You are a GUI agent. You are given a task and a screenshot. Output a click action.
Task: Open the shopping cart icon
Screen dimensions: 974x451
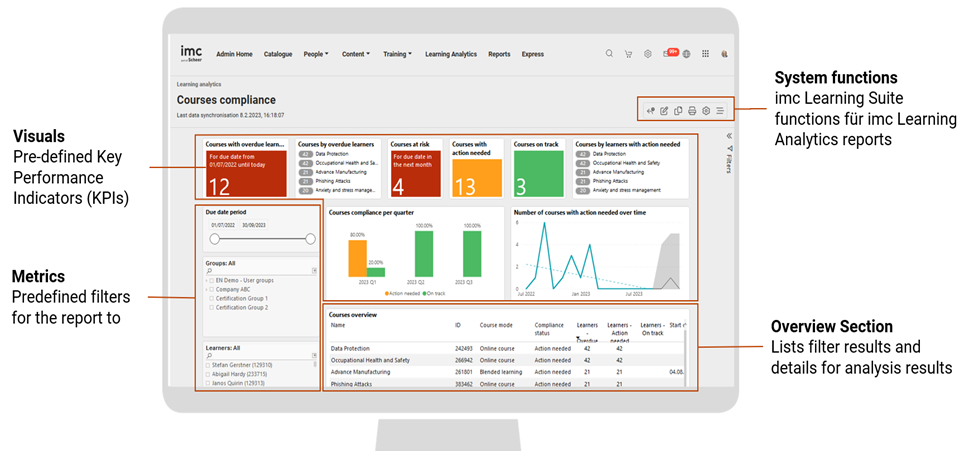[x=628, y=54]
